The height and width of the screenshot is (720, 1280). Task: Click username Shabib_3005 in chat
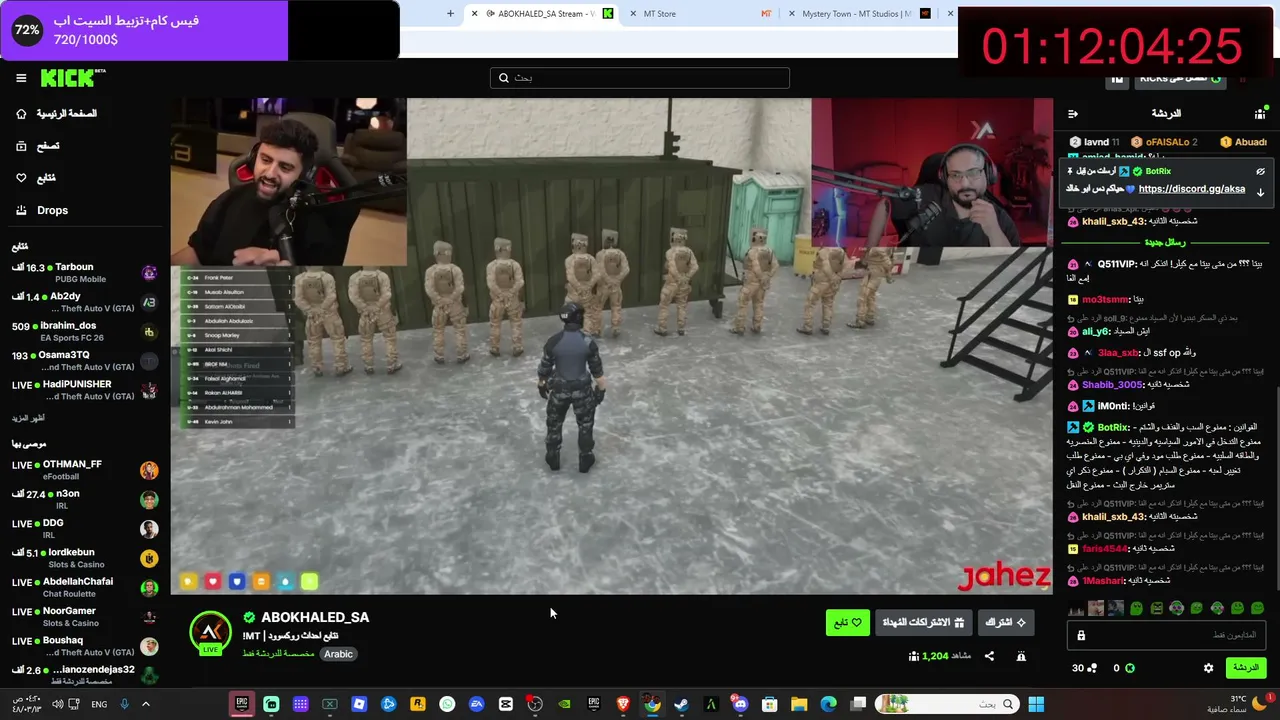pos(1112,385)
